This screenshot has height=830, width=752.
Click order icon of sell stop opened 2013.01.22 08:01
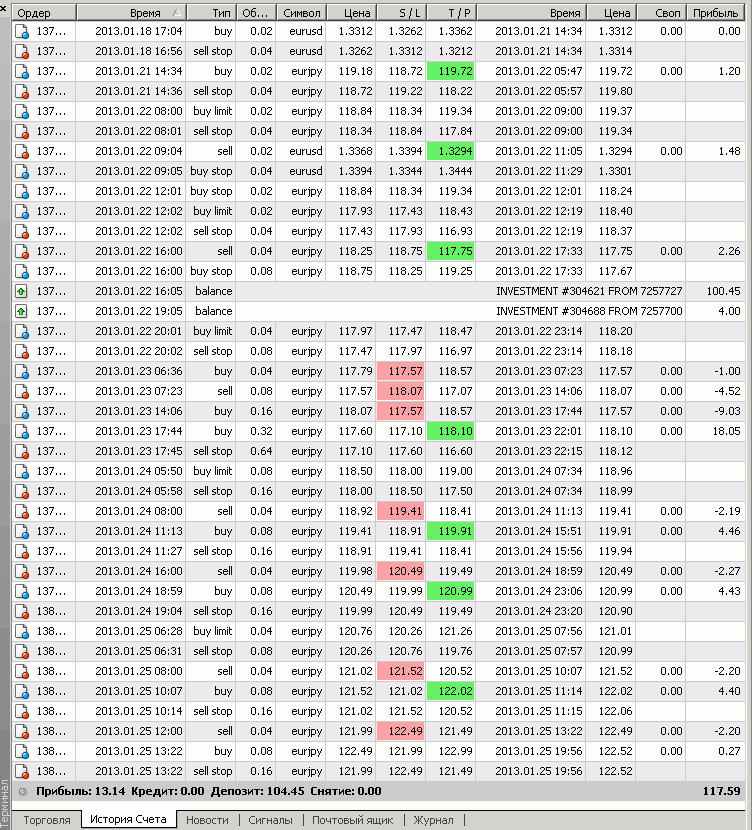tap(22, 132)
